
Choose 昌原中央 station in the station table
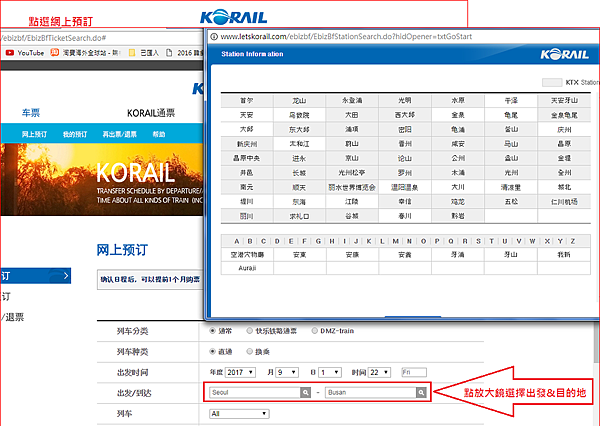(x=247, y=158)
